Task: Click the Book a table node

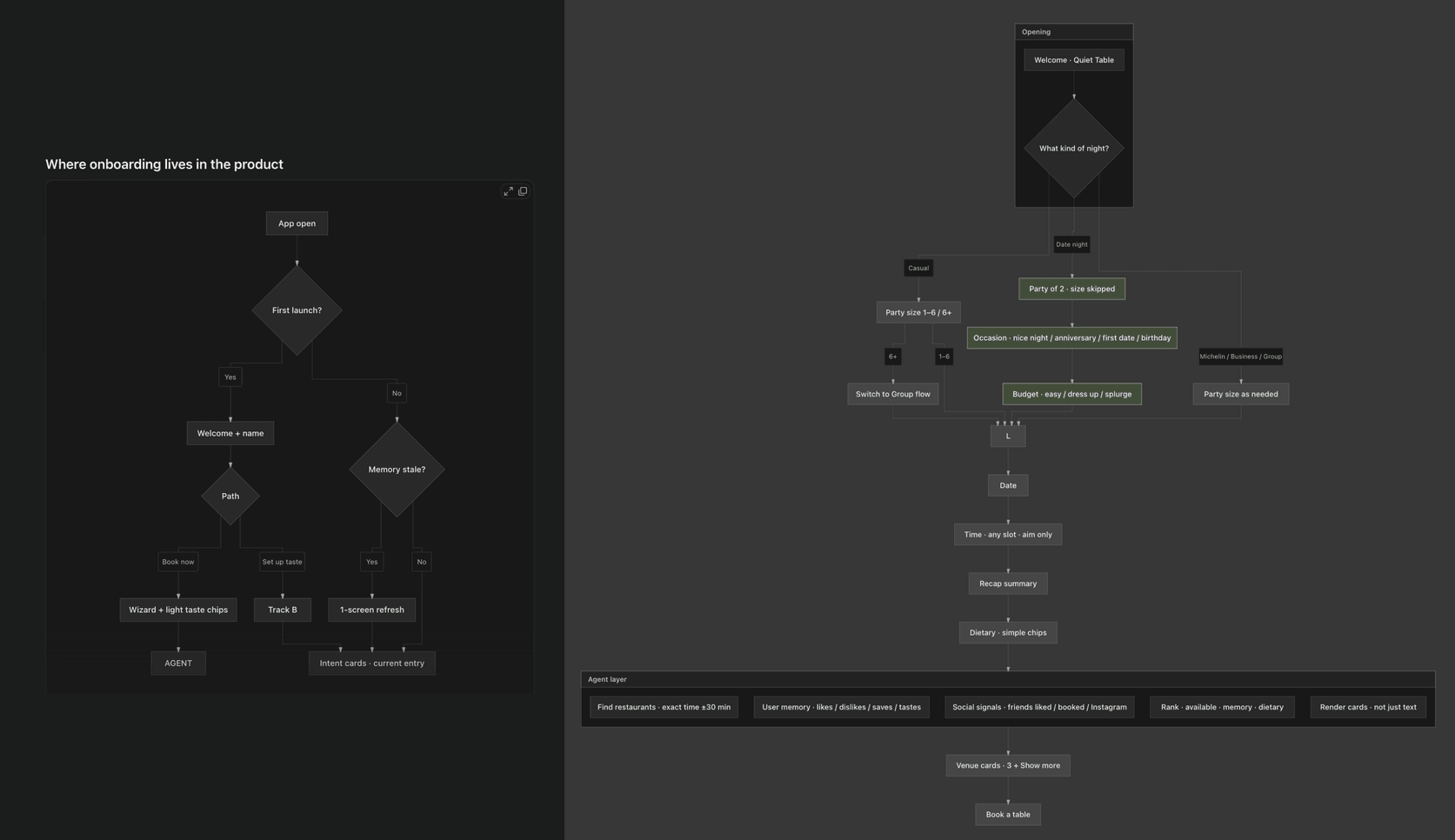Action: 1008,815
